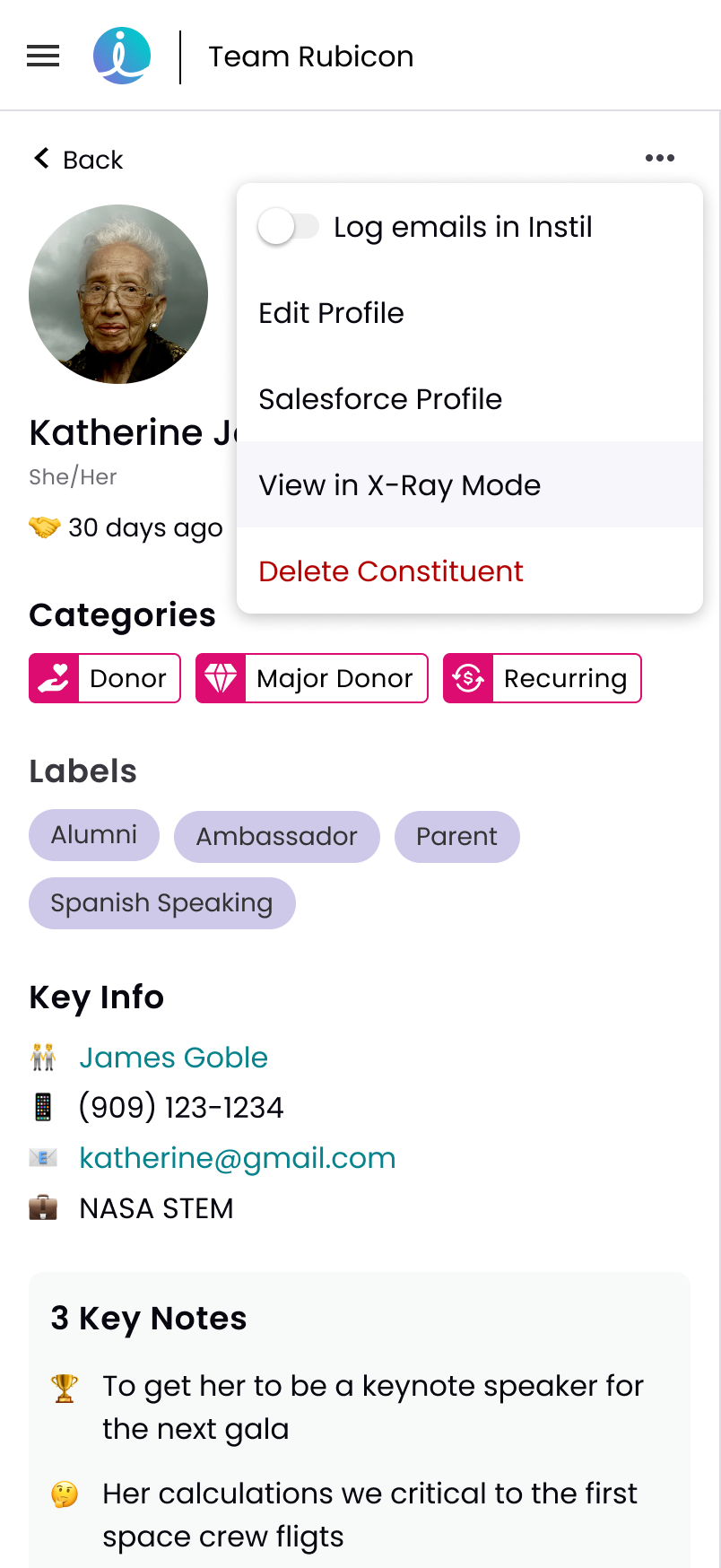This screenshot has height=1568, width=721.
Task: Click the briefcase icon next to NASA STEM
Action: coord(43,1208)
